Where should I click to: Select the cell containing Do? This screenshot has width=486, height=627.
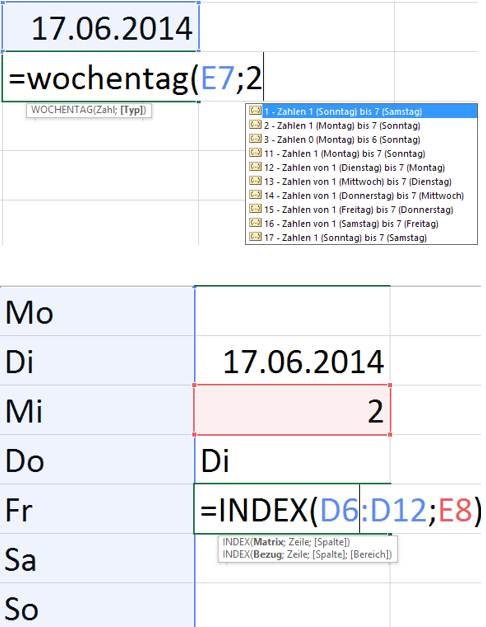[x=97, y=460]
